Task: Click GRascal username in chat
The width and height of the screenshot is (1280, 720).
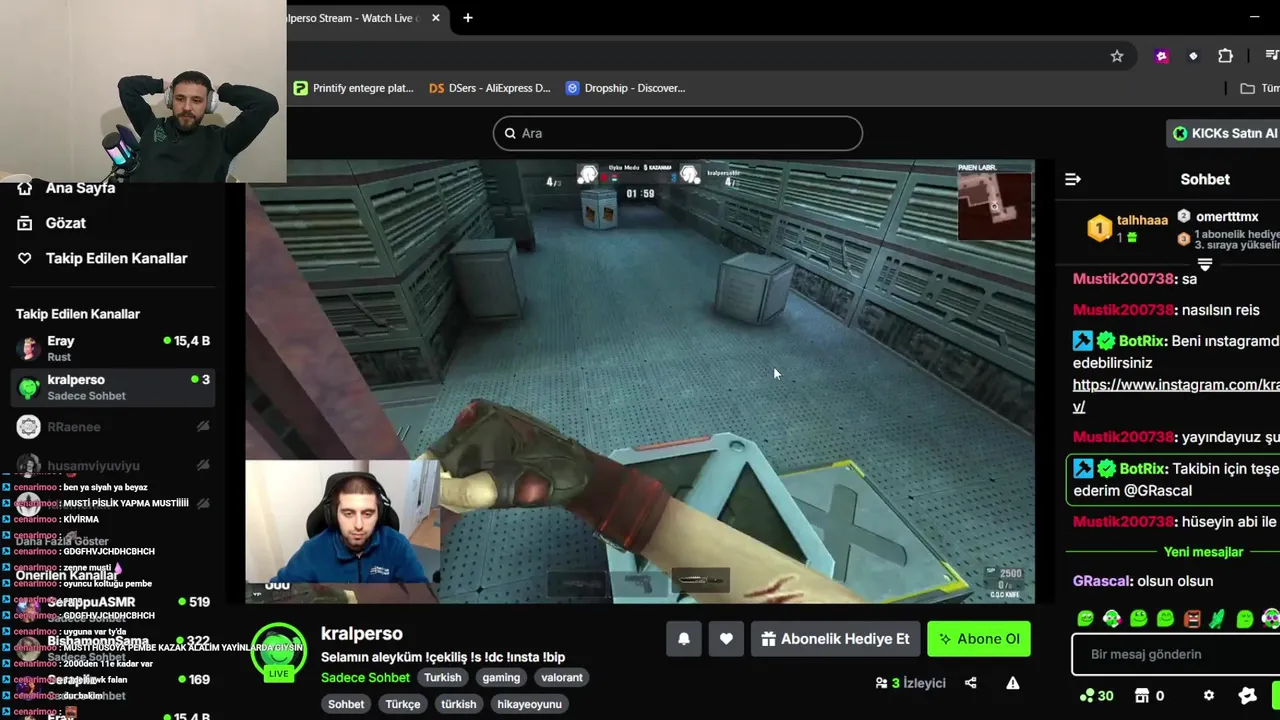Action: pos(1102,581)
